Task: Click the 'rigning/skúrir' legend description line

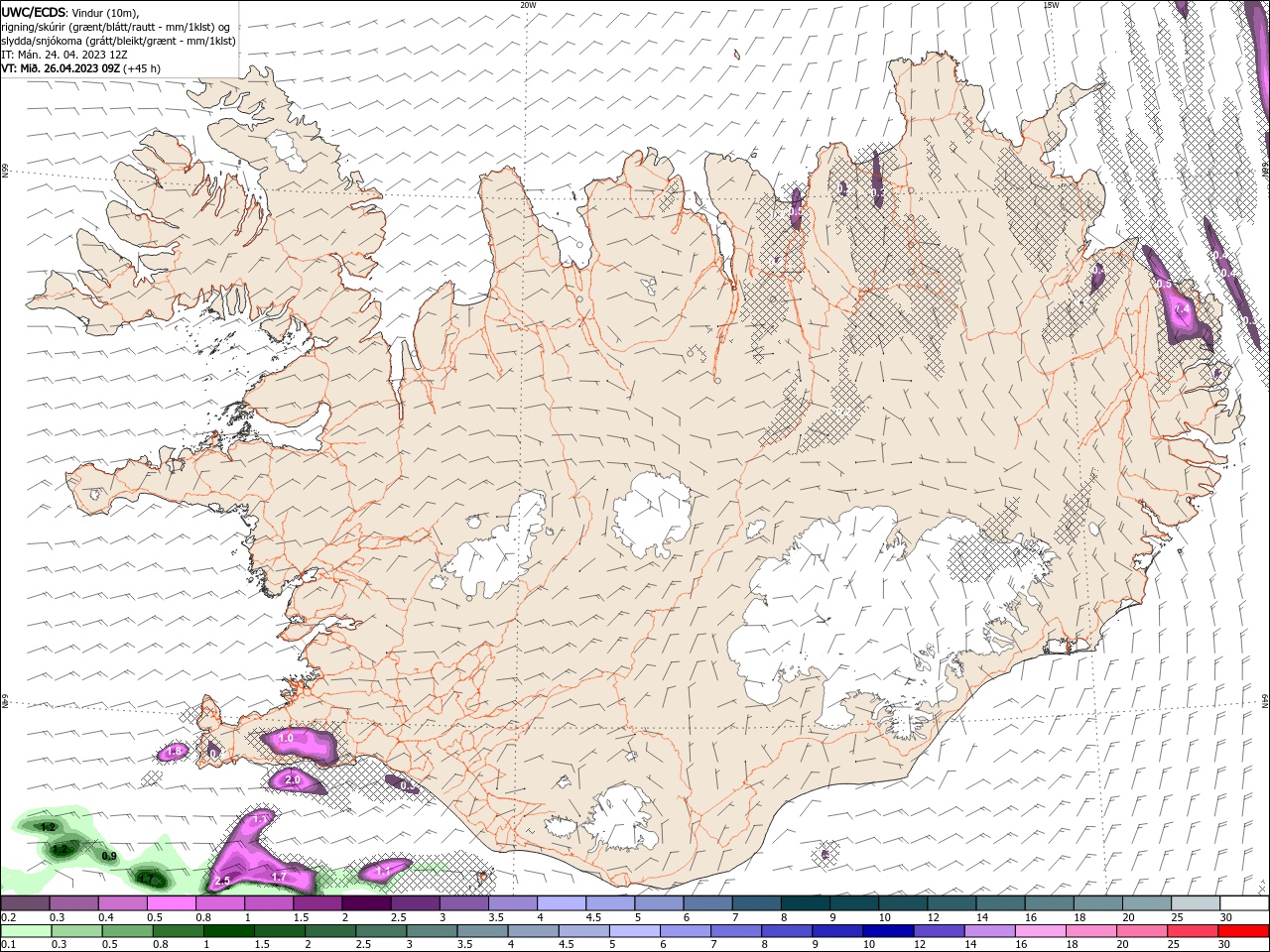Action: [x=116, y=27]
